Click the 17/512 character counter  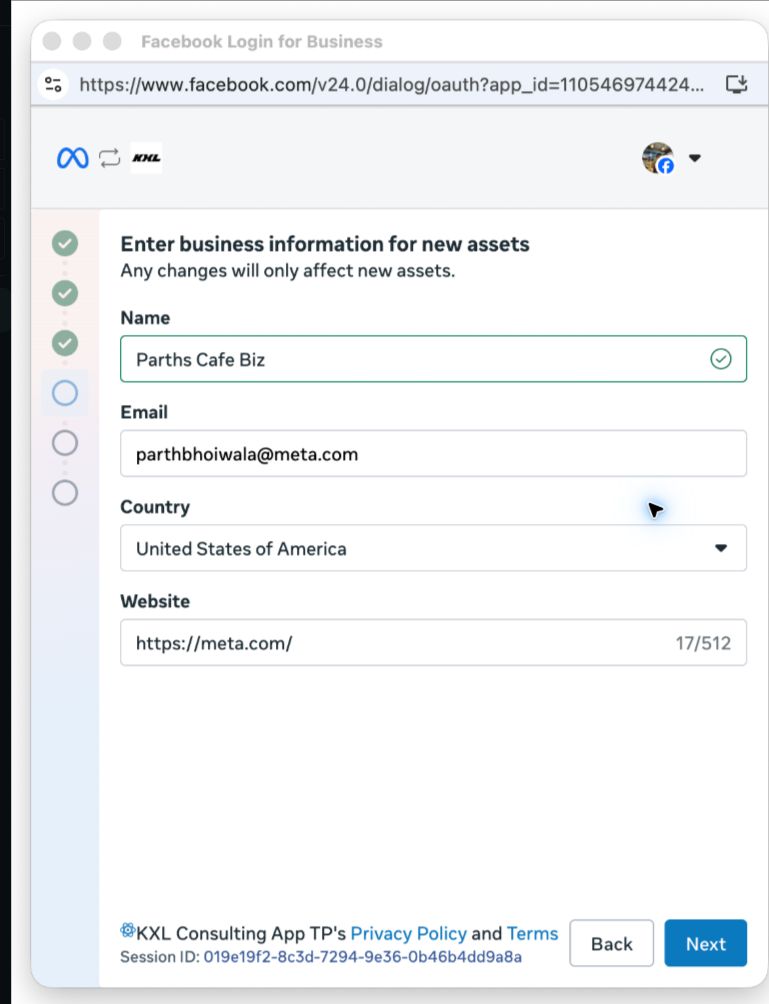[x=703, y=643]
